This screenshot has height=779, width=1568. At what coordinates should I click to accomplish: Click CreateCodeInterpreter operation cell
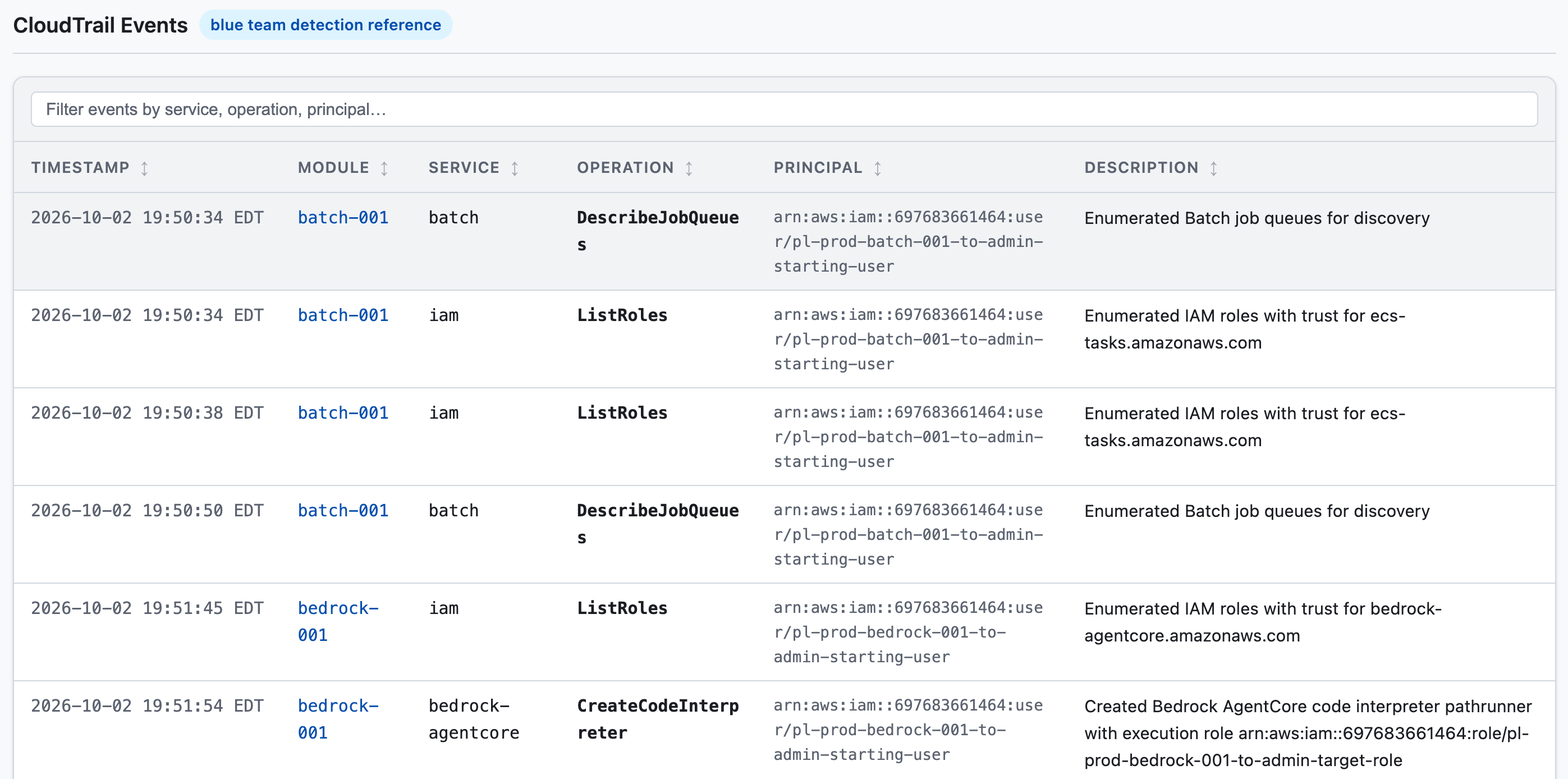pyautogui.click(x=658, y=719)
